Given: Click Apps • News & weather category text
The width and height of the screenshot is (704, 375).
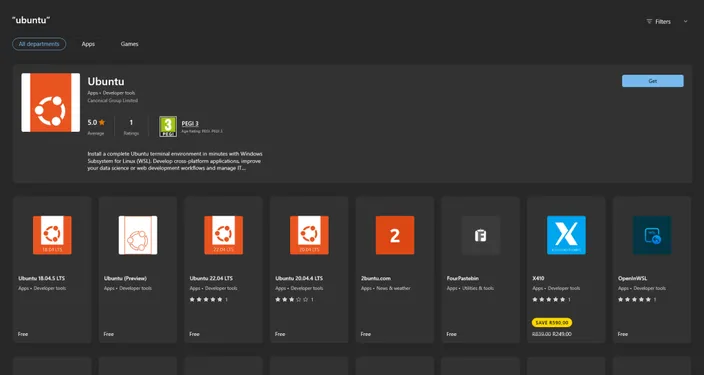Looking at the screenshot, I should [x=386, y=288].
